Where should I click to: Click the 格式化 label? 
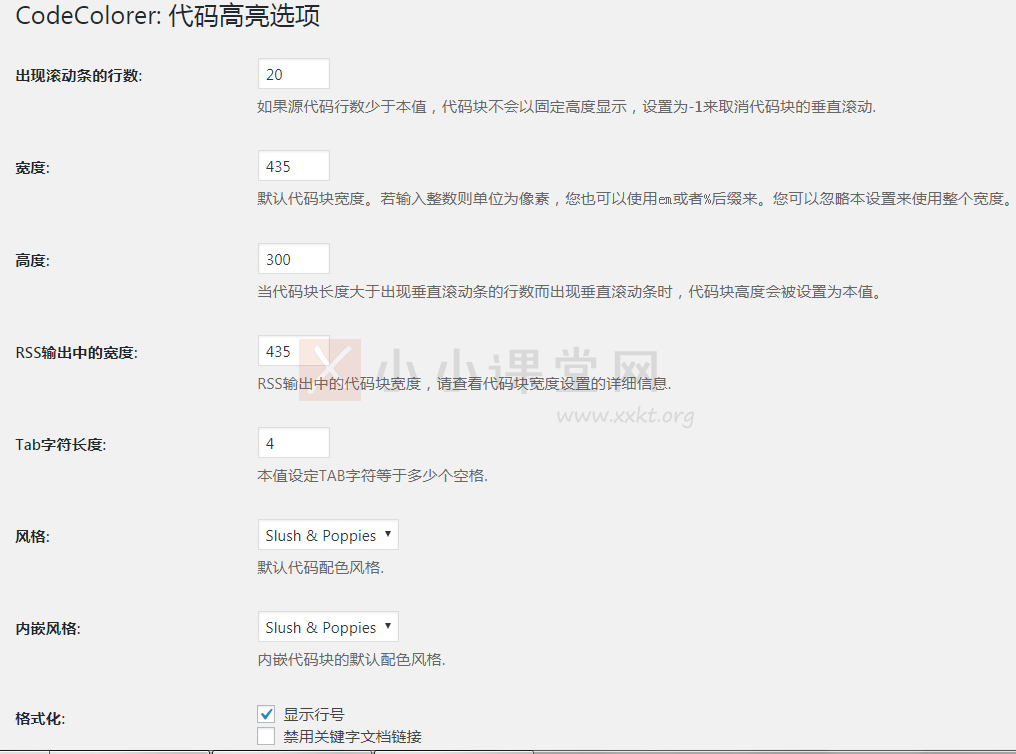tap(40, 719)
